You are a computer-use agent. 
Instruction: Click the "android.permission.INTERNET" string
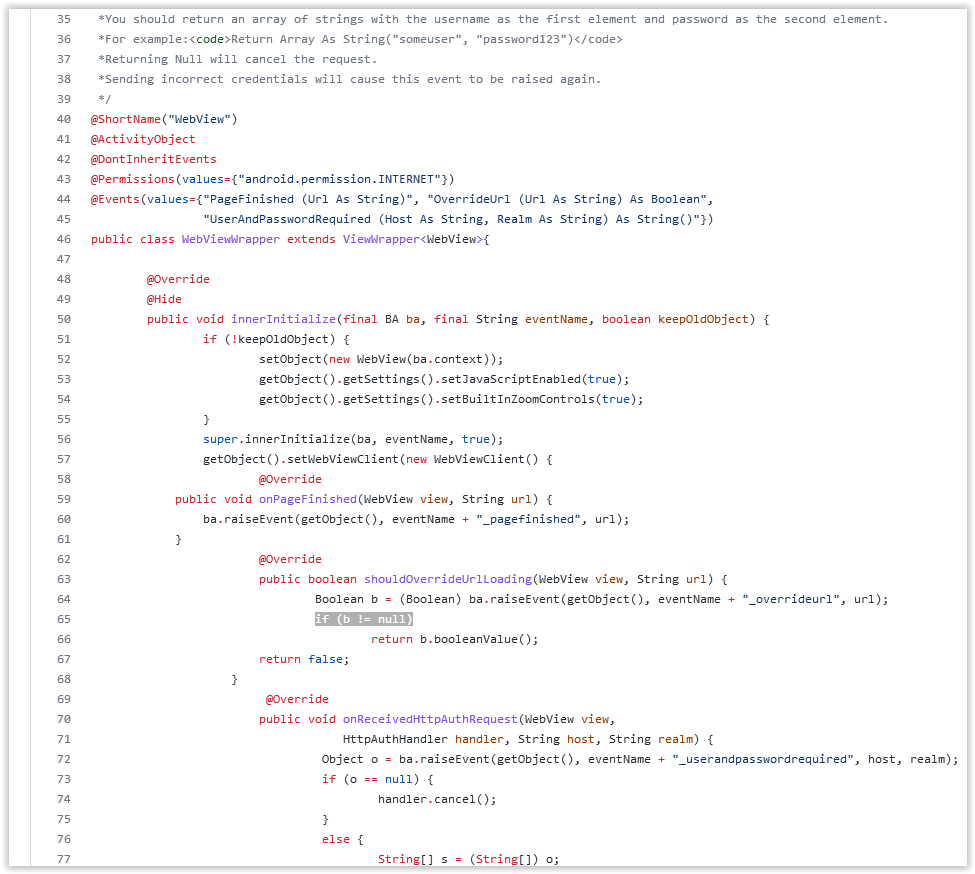click(340, 179)
